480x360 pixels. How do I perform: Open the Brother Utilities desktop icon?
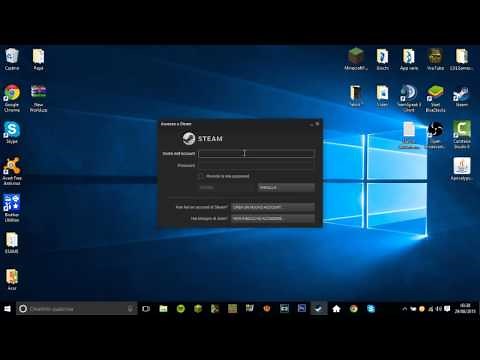(x=12, y=208)
